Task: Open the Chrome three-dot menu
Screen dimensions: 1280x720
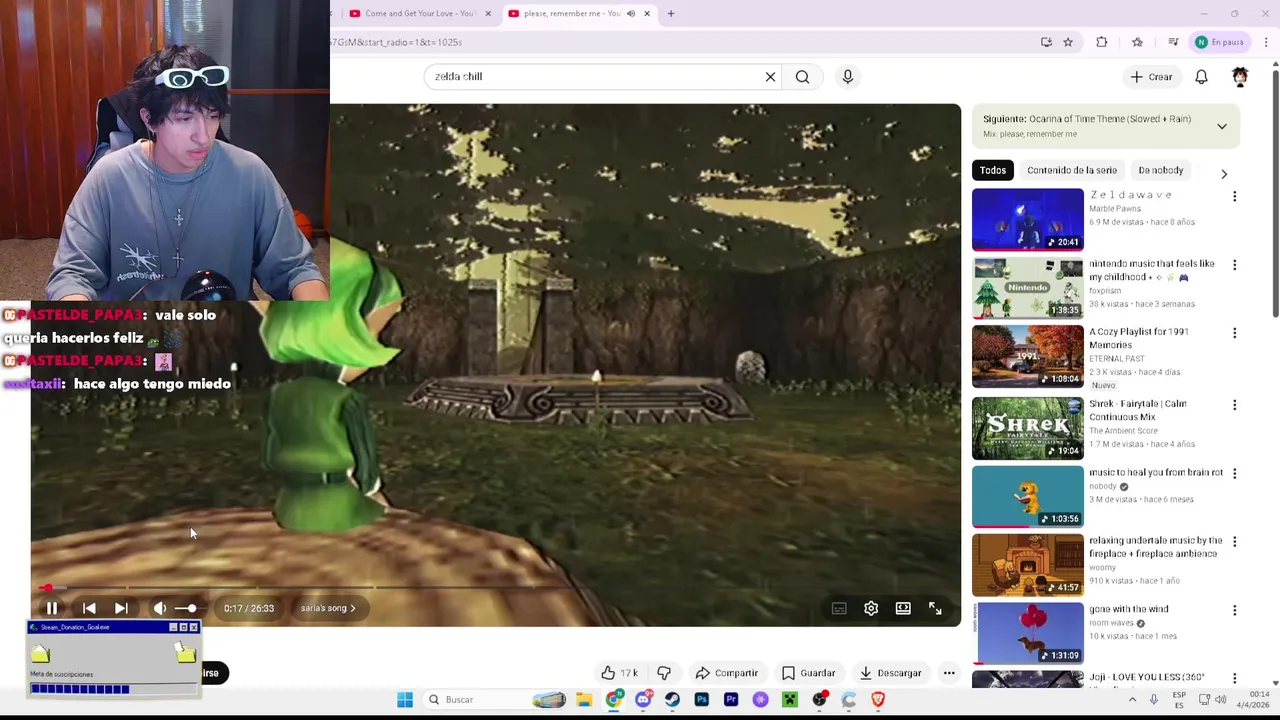Action: pyautogui.click(x=1266, y=42)
